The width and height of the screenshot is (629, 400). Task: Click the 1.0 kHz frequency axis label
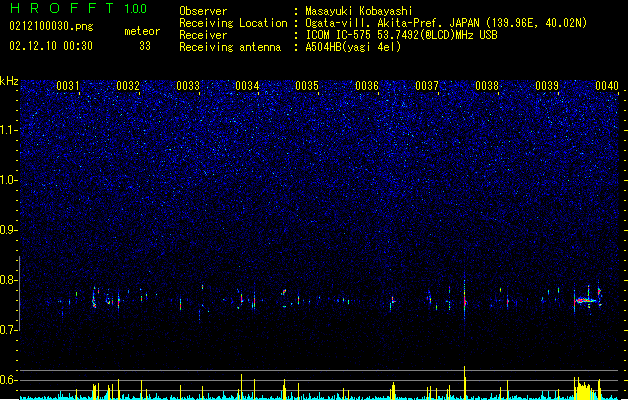tap(9, 180)
